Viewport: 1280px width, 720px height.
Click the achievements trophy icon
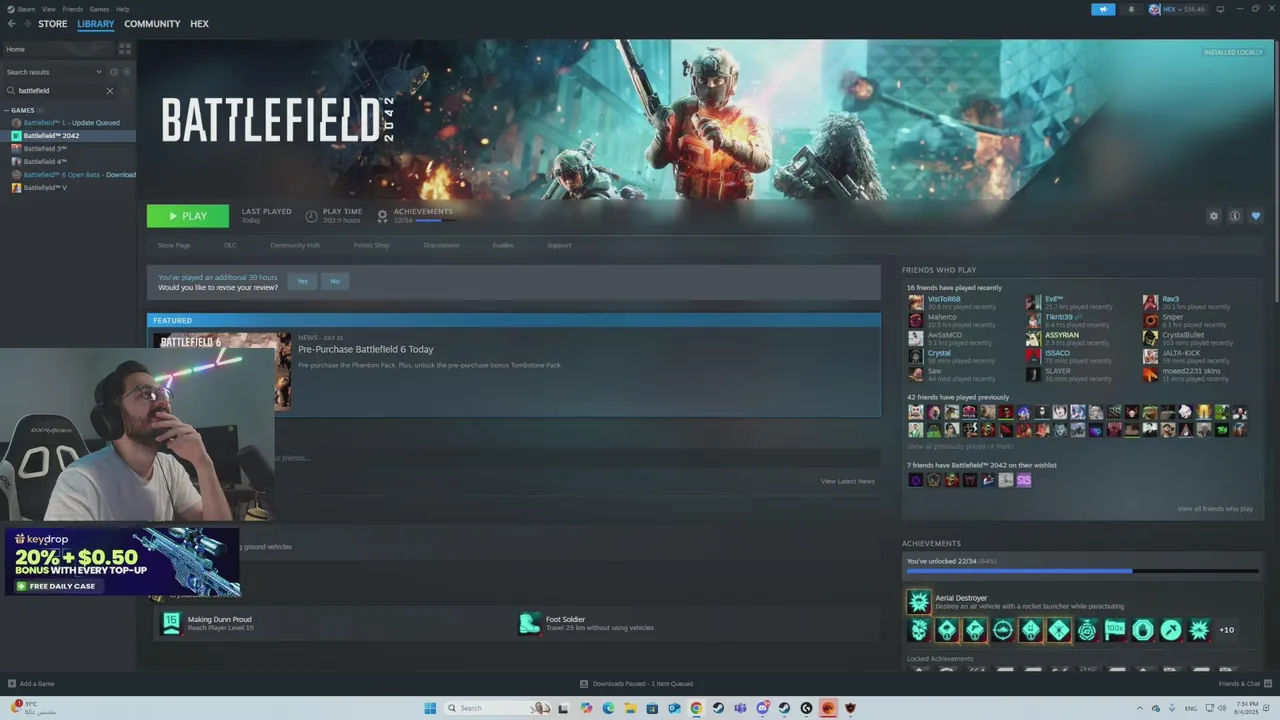[x=382, y=216]
